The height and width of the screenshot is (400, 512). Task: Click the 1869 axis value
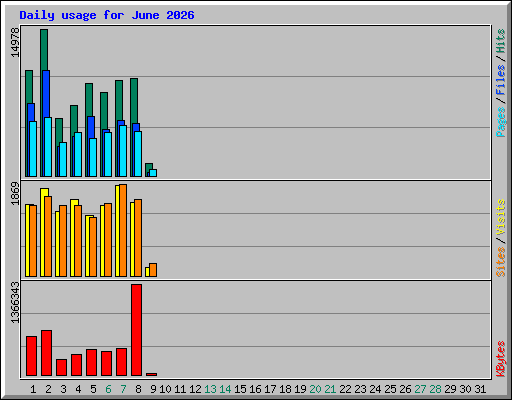coord(15,193)
